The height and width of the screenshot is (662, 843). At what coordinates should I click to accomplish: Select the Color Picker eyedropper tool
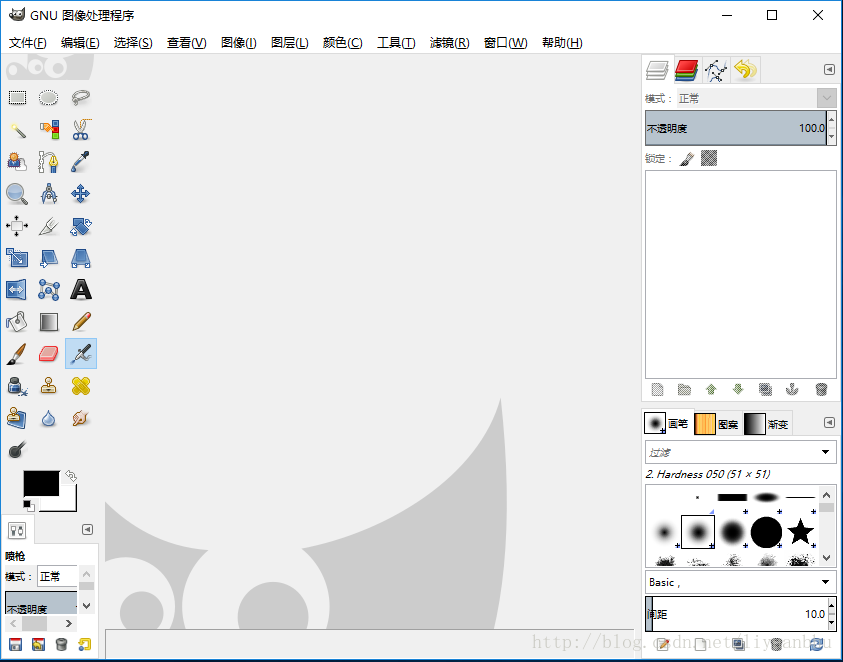tap(81, 161)
